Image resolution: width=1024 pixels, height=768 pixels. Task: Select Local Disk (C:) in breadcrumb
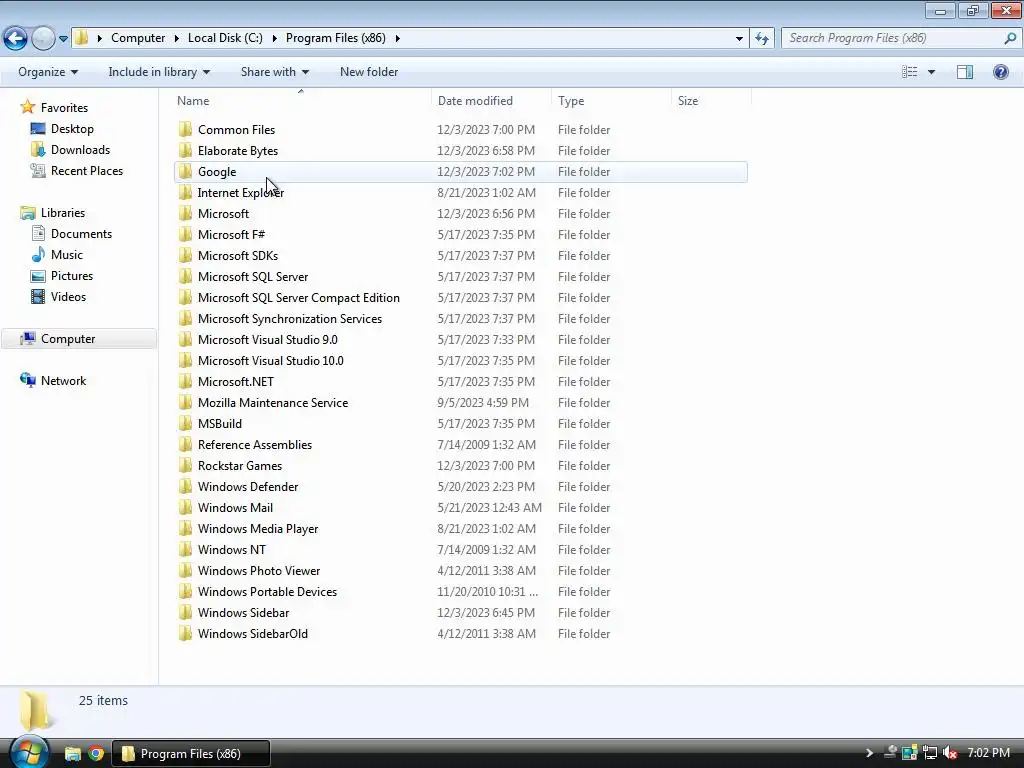point(225,38)
